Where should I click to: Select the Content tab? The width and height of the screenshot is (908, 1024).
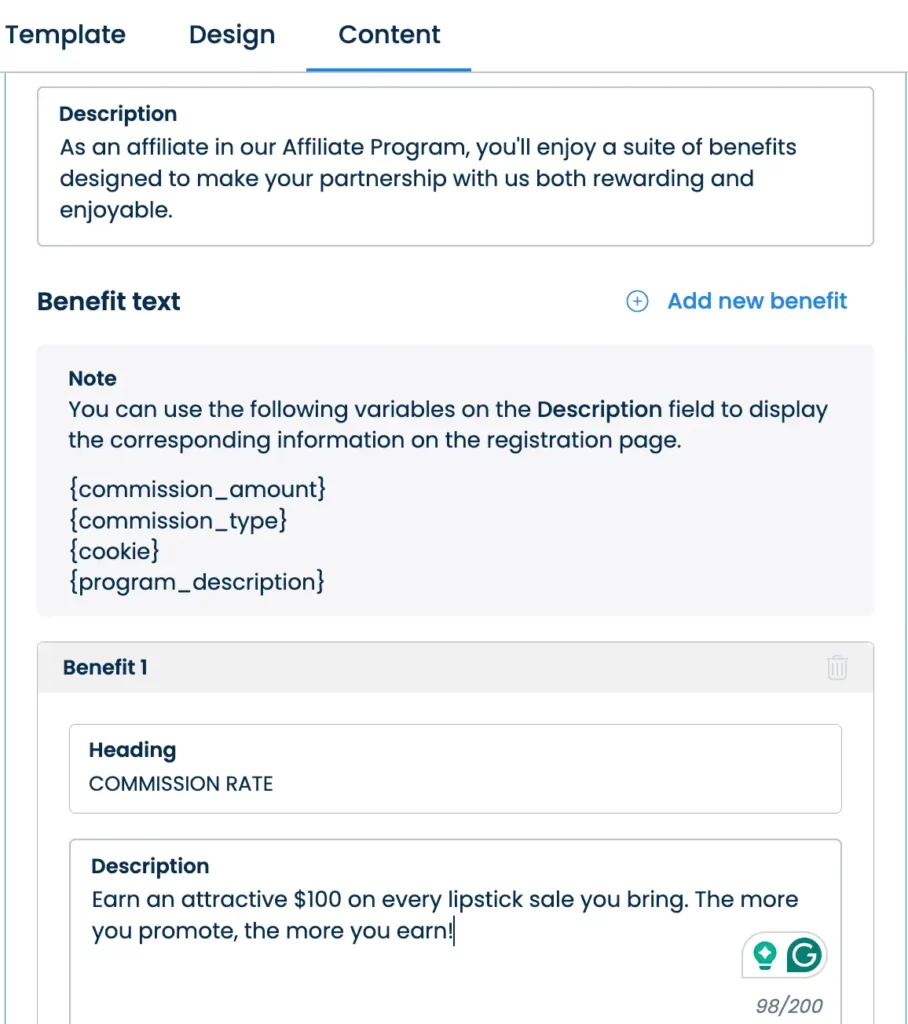(389, 35)
